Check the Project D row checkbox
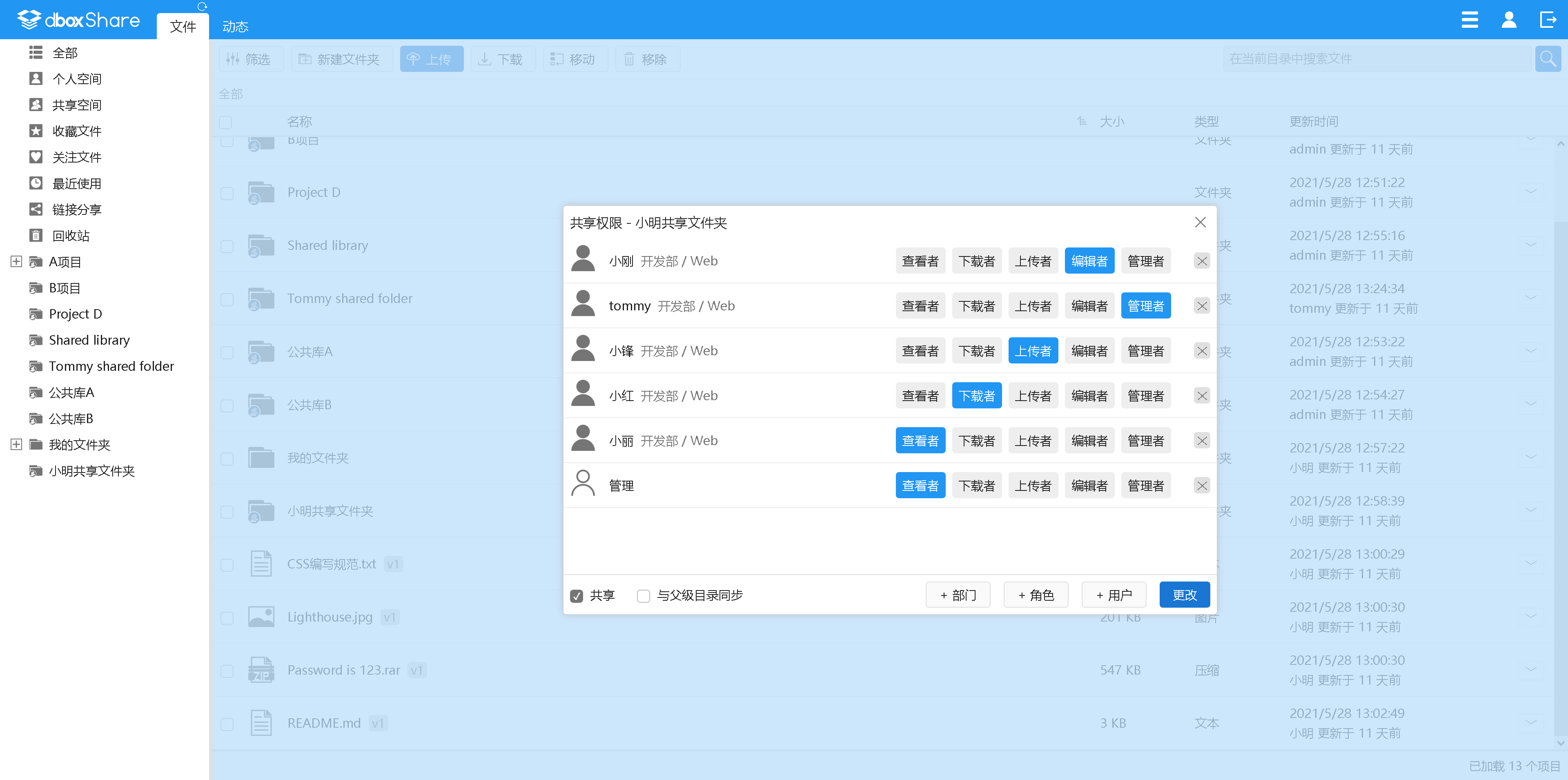The height and width of the screenshot is (780, 1568). pos(227,194)
